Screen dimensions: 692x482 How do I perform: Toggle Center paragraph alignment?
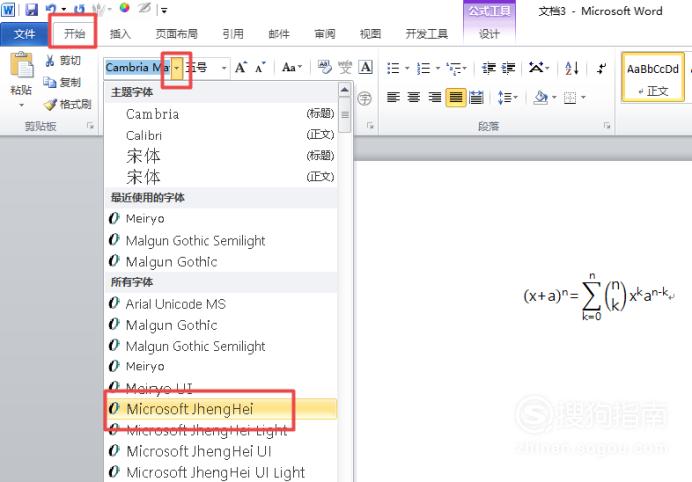414,97
